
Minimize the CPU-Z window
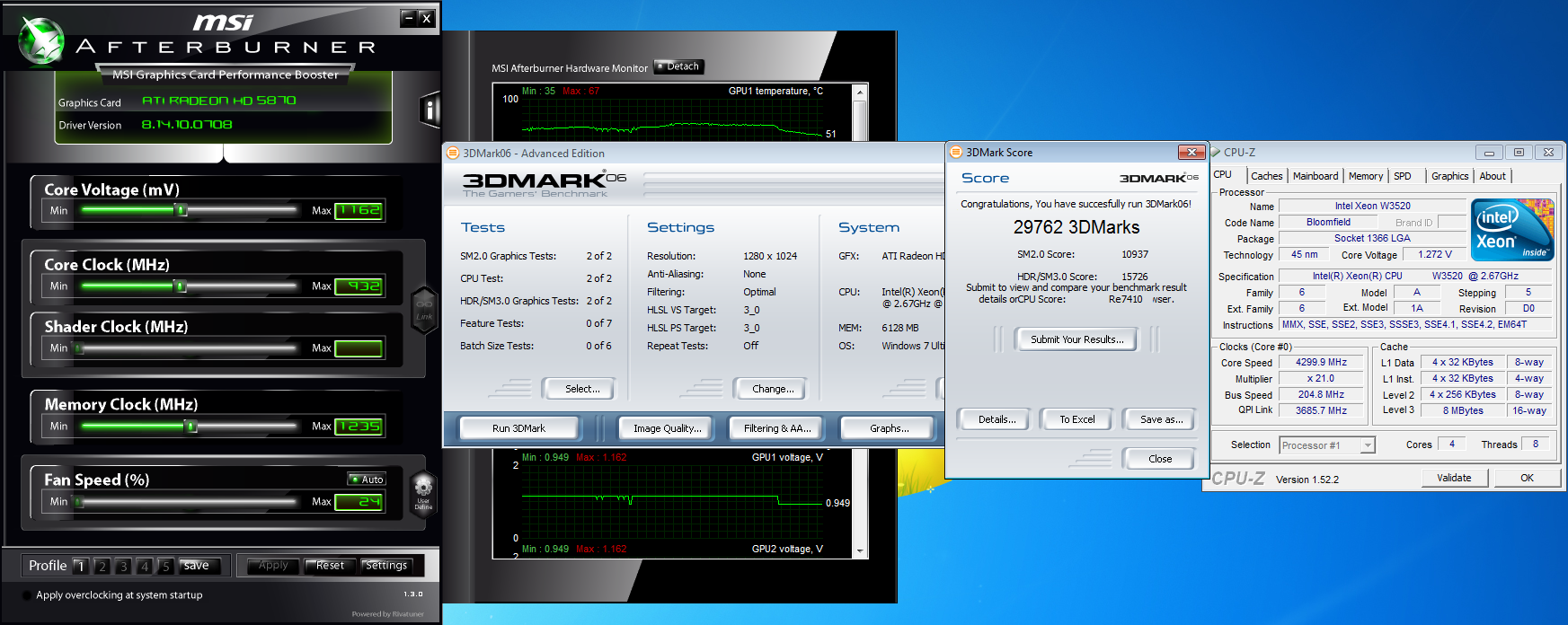[1489, 152]
